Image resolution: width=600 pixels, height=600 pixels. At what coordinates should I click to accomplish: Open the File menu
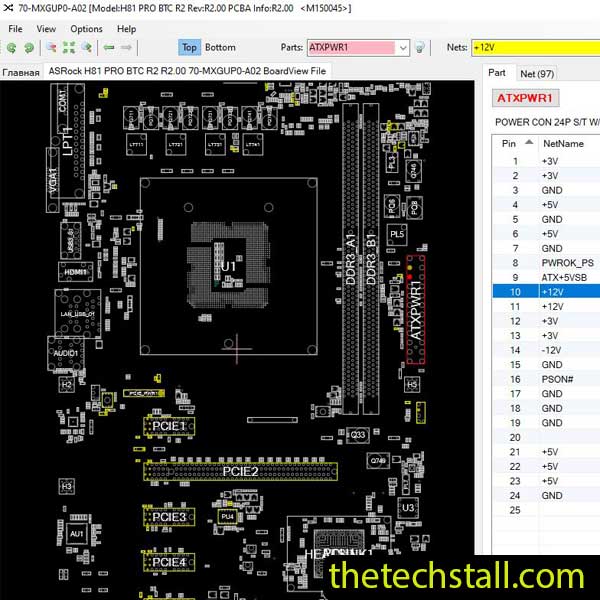[16, 29]
